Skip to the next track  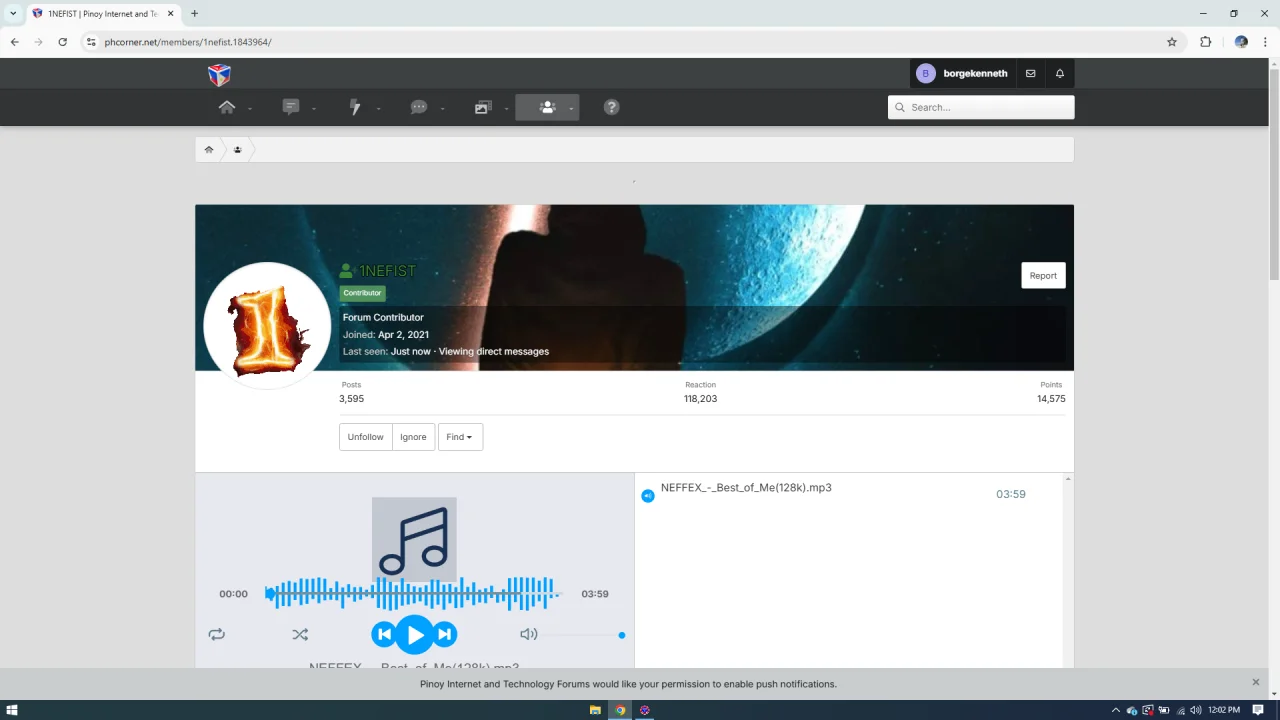[445, 634]
